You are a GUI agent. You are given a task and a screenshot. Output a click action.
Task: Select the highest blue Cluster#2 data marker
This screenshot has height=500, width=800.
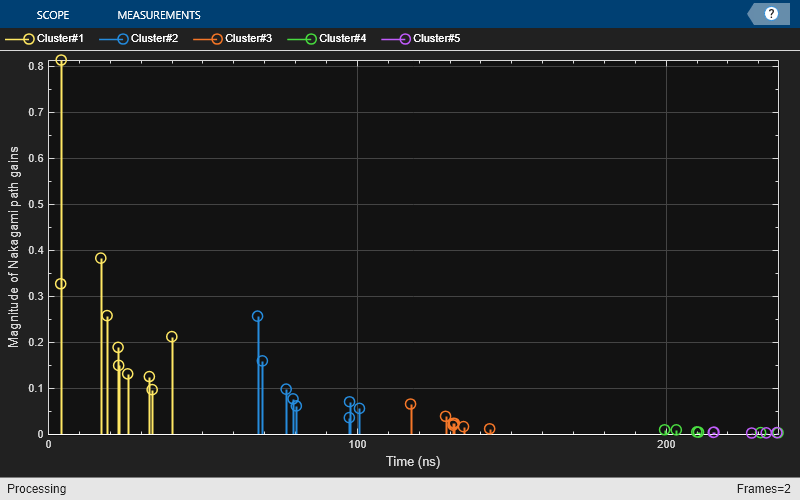tap(258, 316)
